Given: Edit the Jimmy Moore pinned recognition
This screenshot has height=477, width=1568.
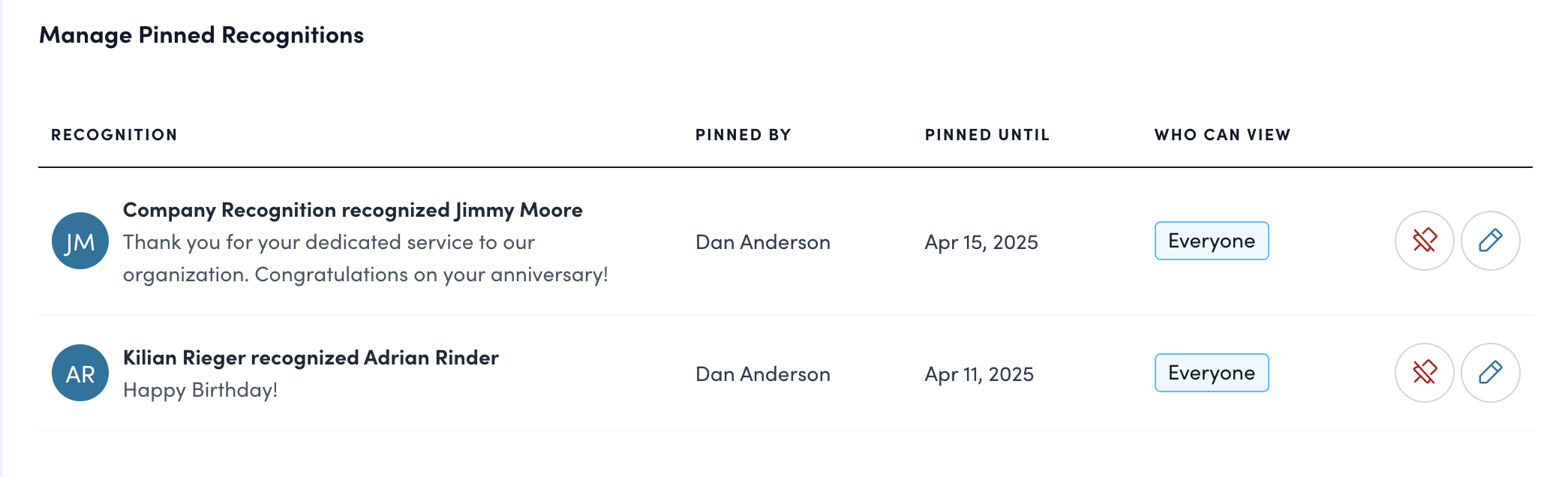Looking at the screenshot, I should [1490, 241].
